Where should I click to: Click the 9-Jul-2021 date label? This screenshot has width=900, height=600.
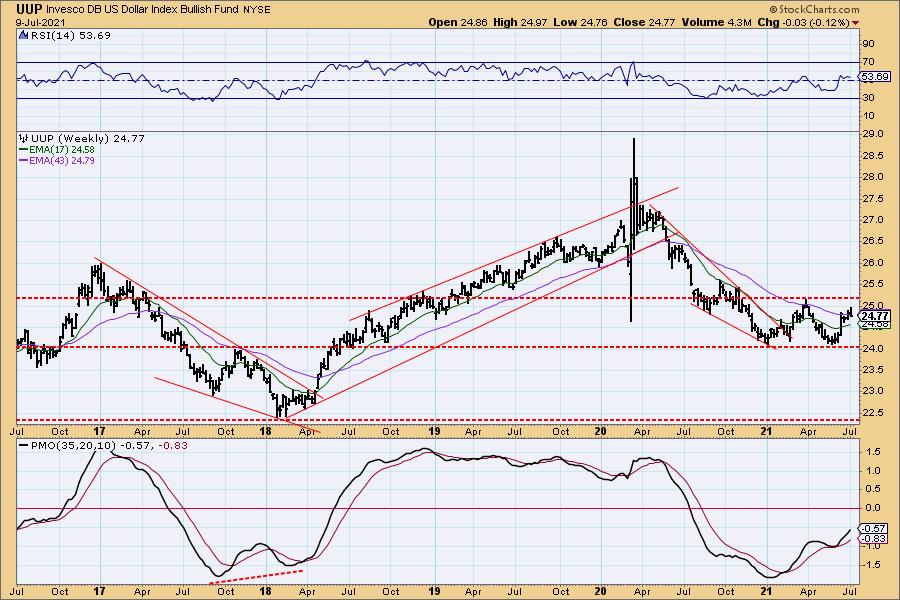coord(40,23)
